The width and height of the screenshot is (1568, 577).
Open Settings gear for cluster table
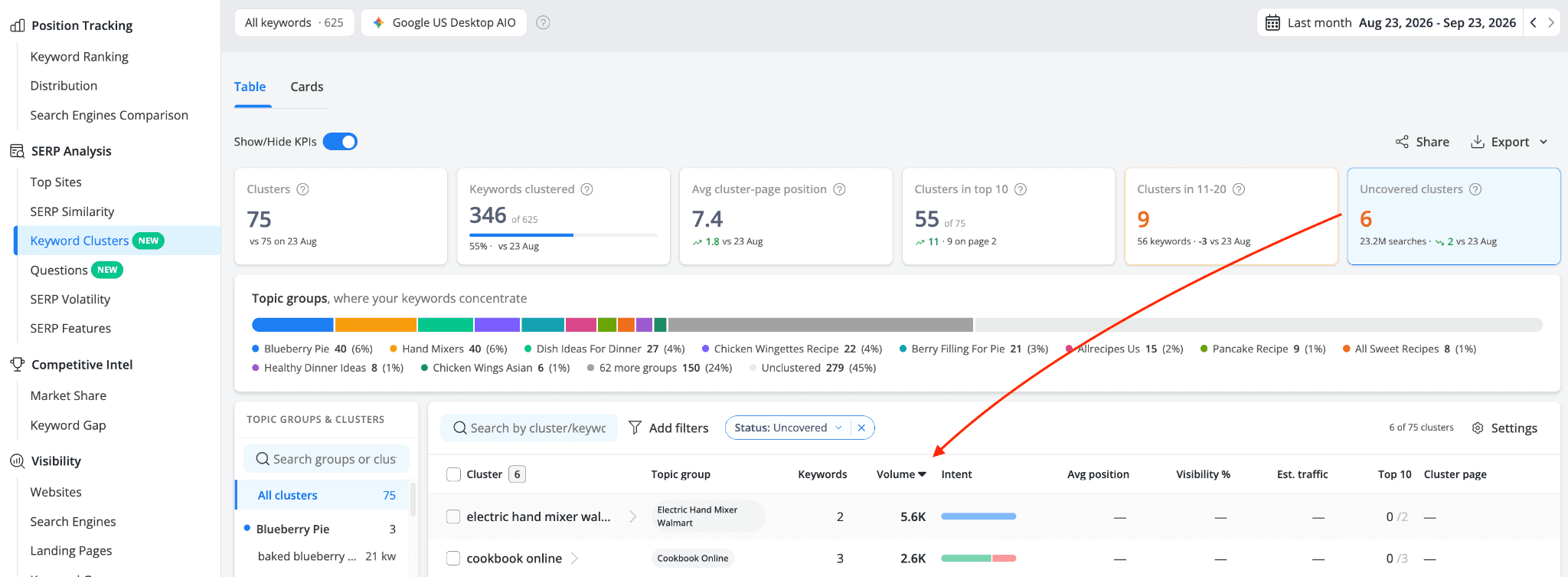pos(1478,428)
